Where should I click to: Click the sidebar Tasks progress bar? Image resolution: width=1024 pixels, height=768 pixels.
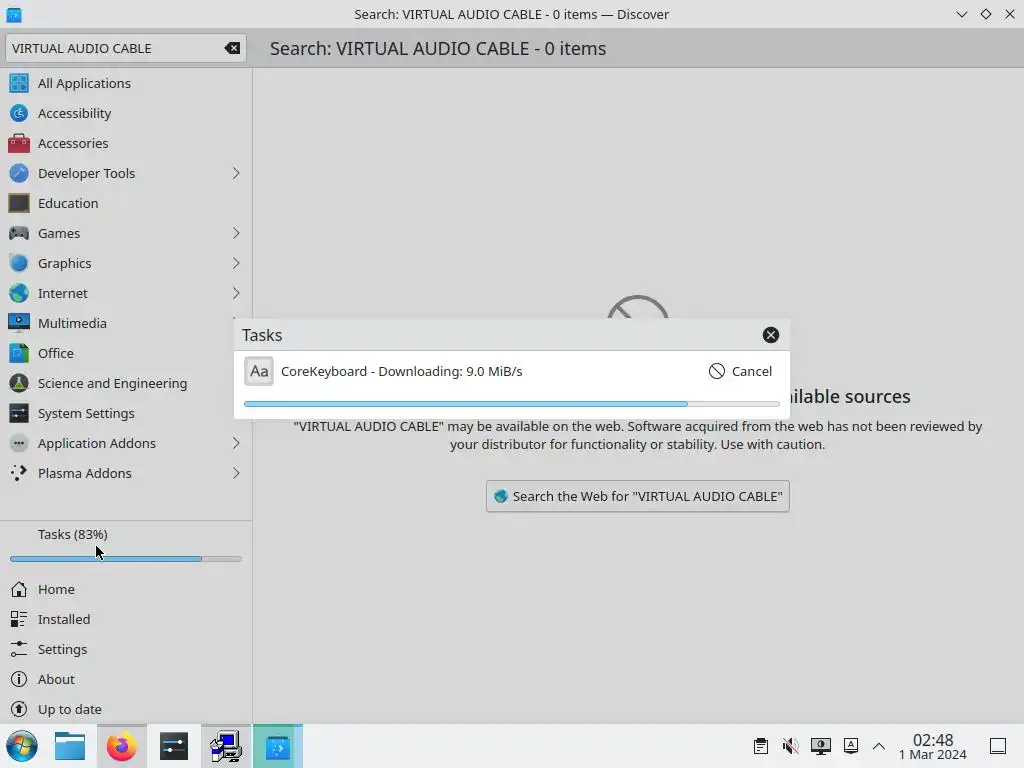[x=126, y=559]
